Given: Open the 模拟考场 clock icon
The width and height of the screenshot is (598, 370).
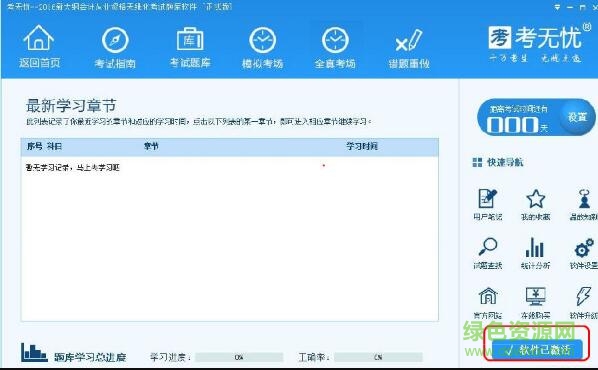Looking at the screenshot, I should coord(263,40).
